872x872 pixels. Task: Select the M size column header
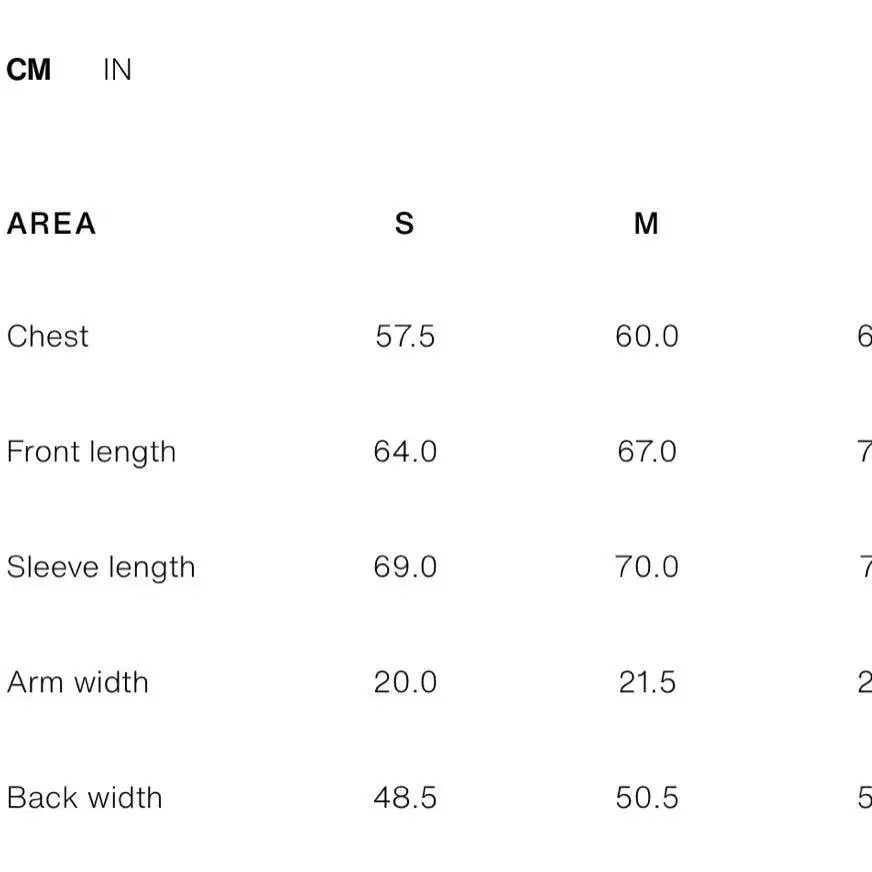coord(646,223)
